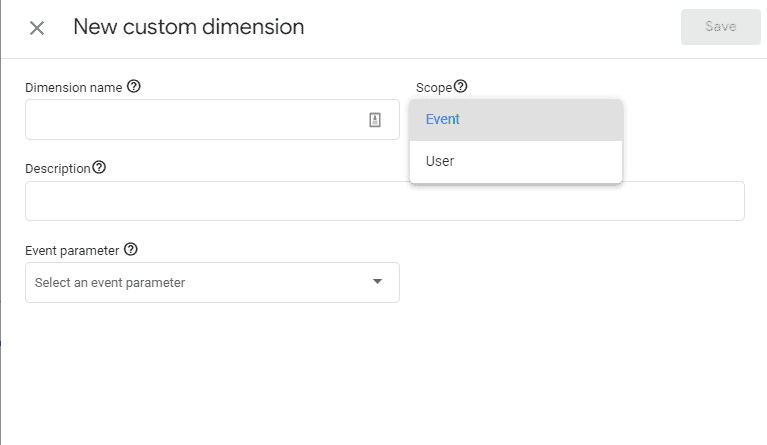
Task: Open the Description help icon
Action: [x=99, y=168]
